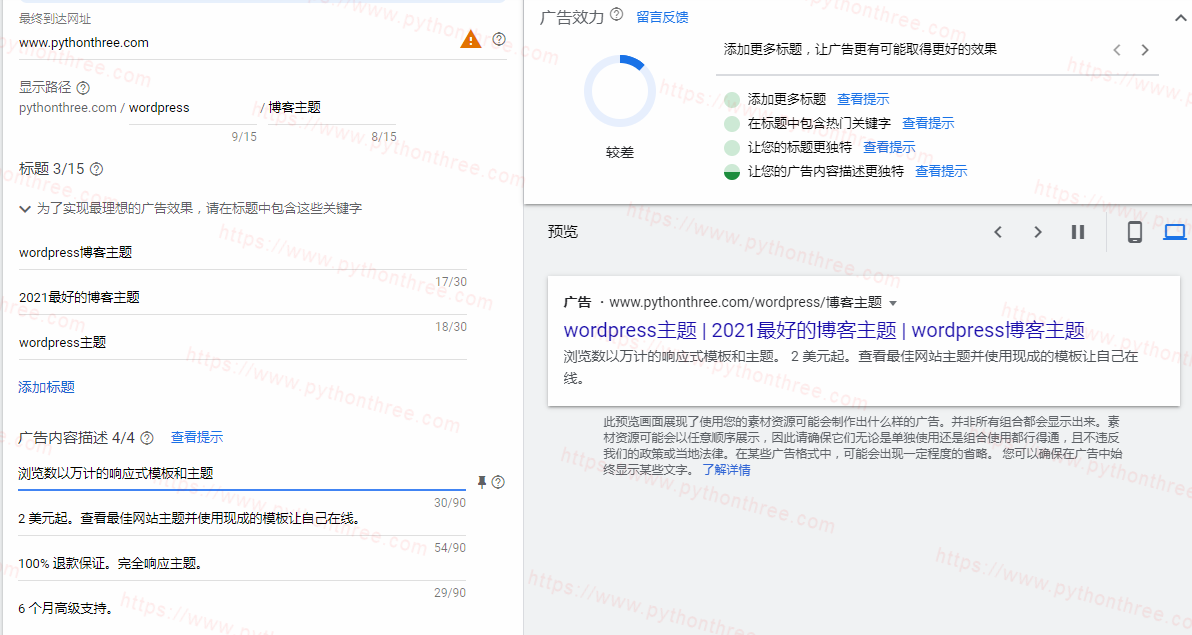Show previous ad strength suggestion
The image size is (1192, 635).
click(1117, 50)
